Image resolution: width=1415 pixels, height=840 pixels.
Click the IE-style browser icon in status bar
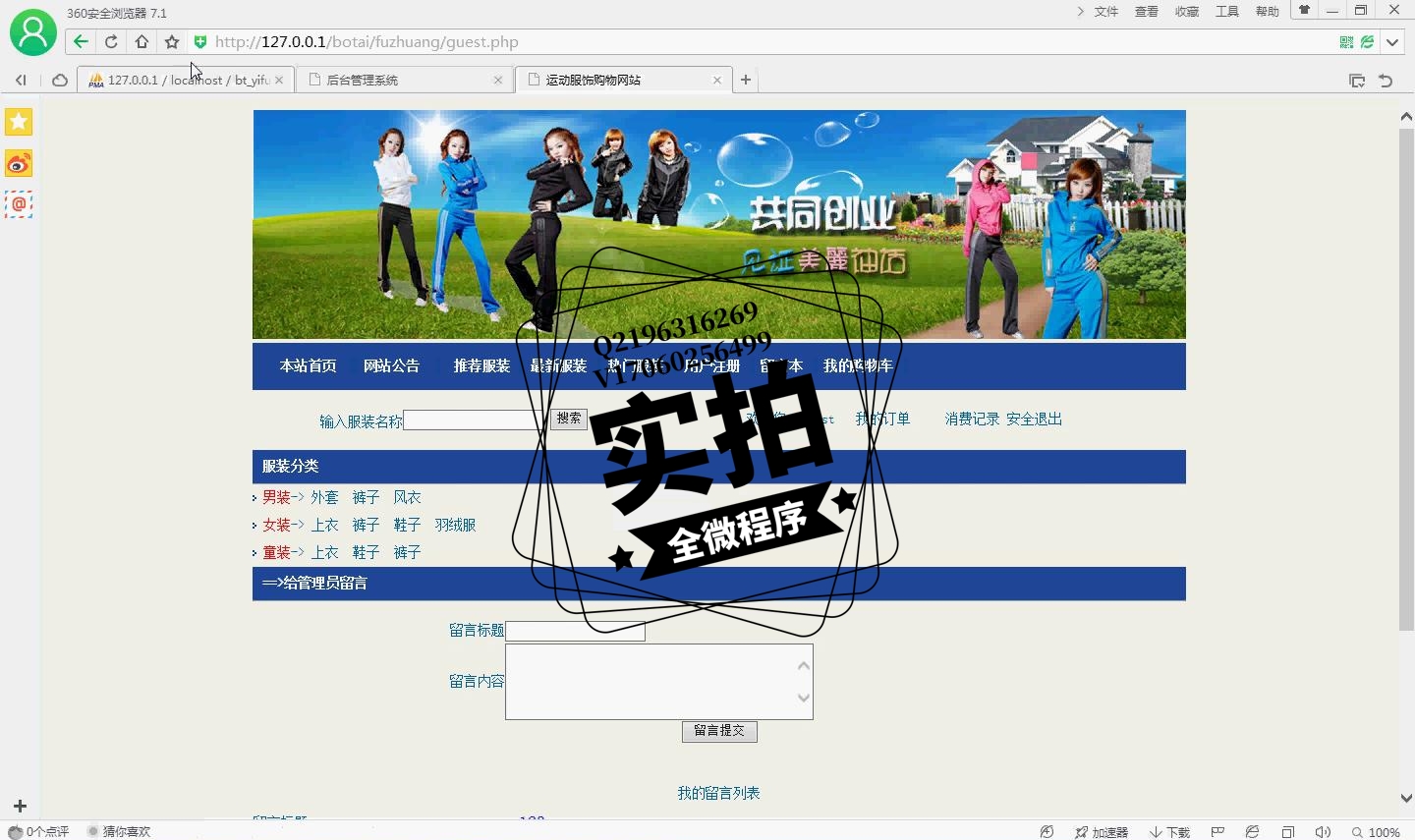point(1253,832)
